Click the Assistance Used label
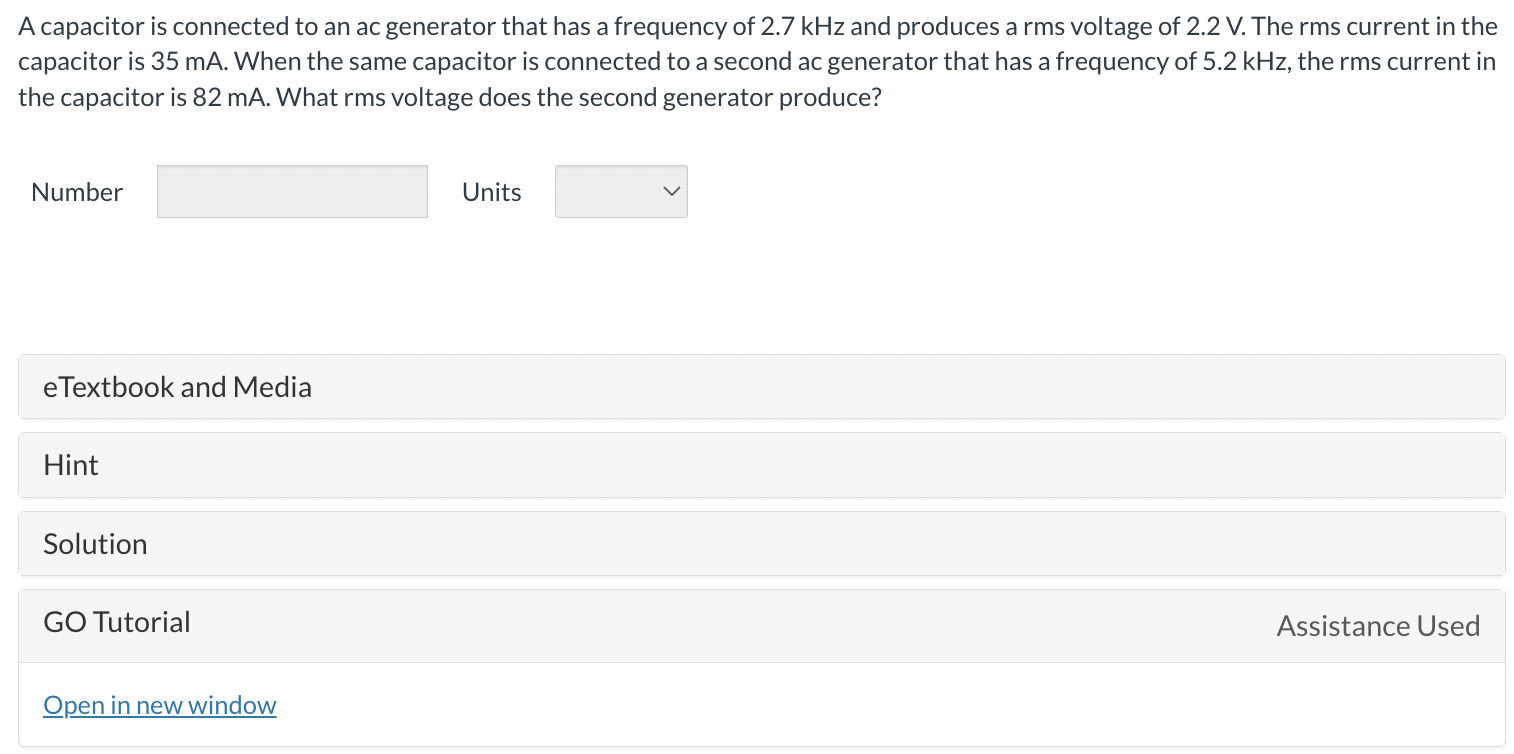This screenshot has height=754, width=1514. (x=1377, y=626)
